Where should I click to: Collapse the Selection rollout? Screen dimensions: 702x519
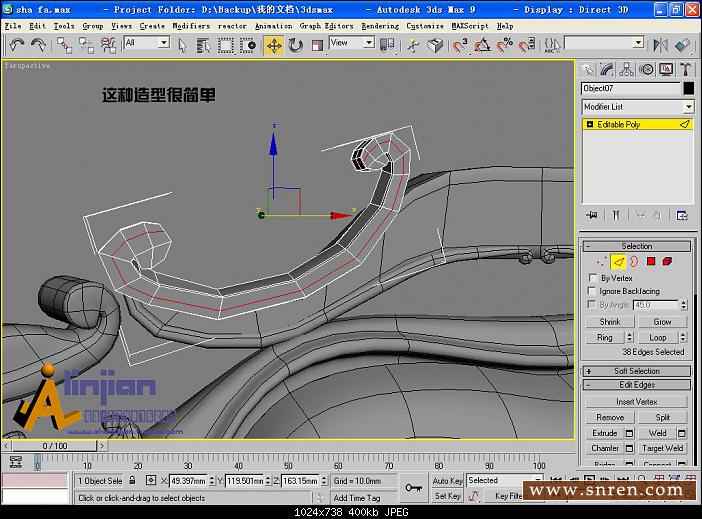637,246
